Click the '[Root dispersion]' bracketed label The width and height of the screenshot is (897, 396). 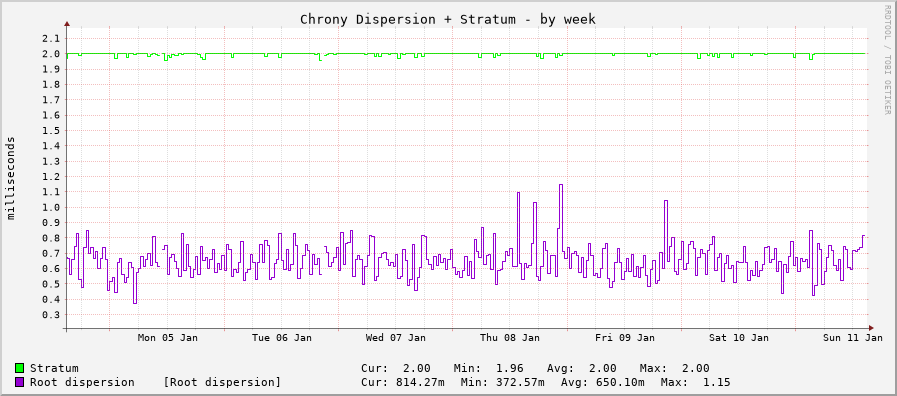223,382
